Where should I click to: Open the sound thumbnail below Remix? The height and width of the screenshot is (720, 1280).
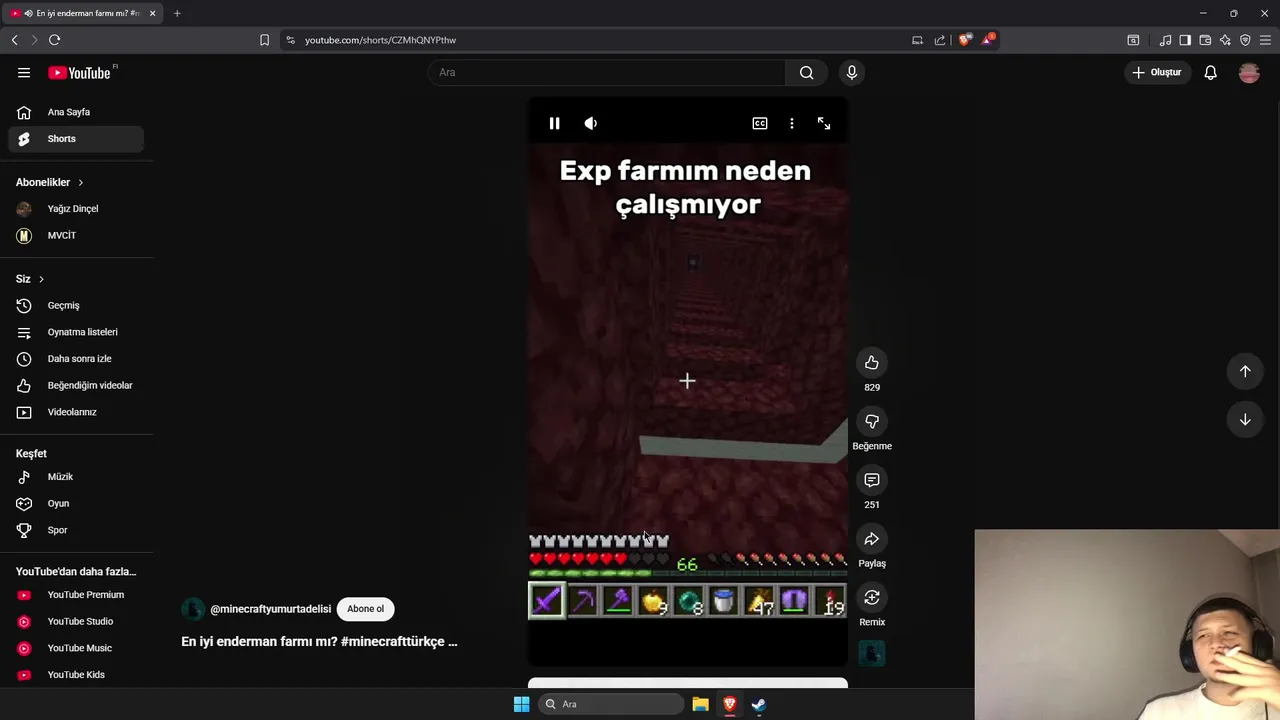tap(872, 653)
